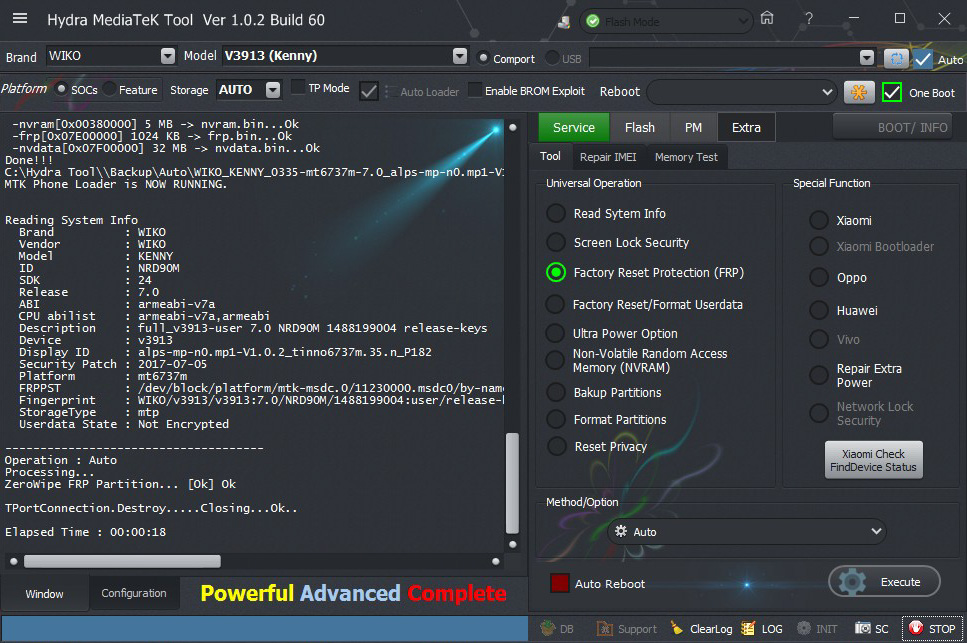Switch to the Configuration tab
967x643 pixels.
pos(134,593)
